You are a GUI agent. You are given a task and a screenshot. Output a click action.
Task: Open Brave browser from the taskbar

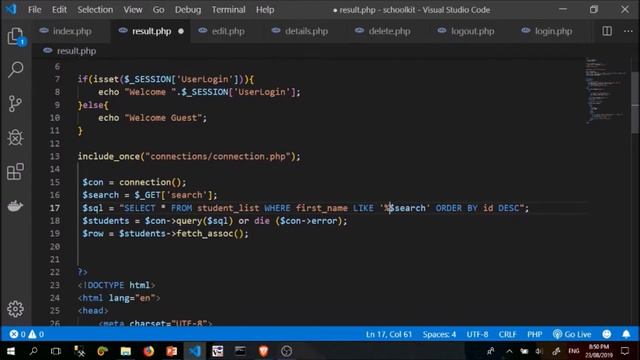click(x=264, y=351)
